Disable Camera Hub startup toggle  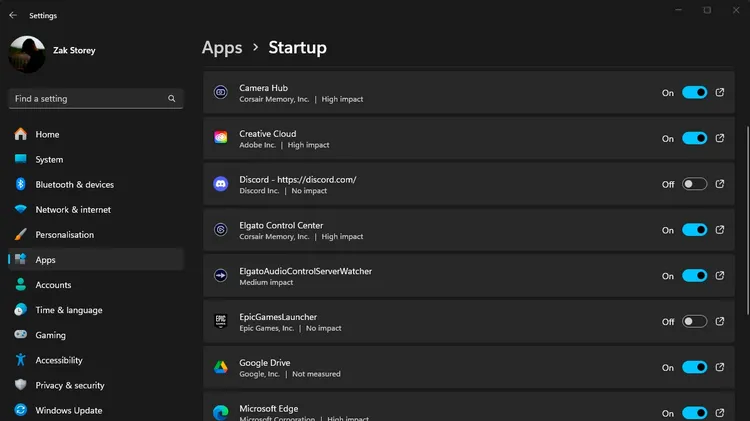695,92
